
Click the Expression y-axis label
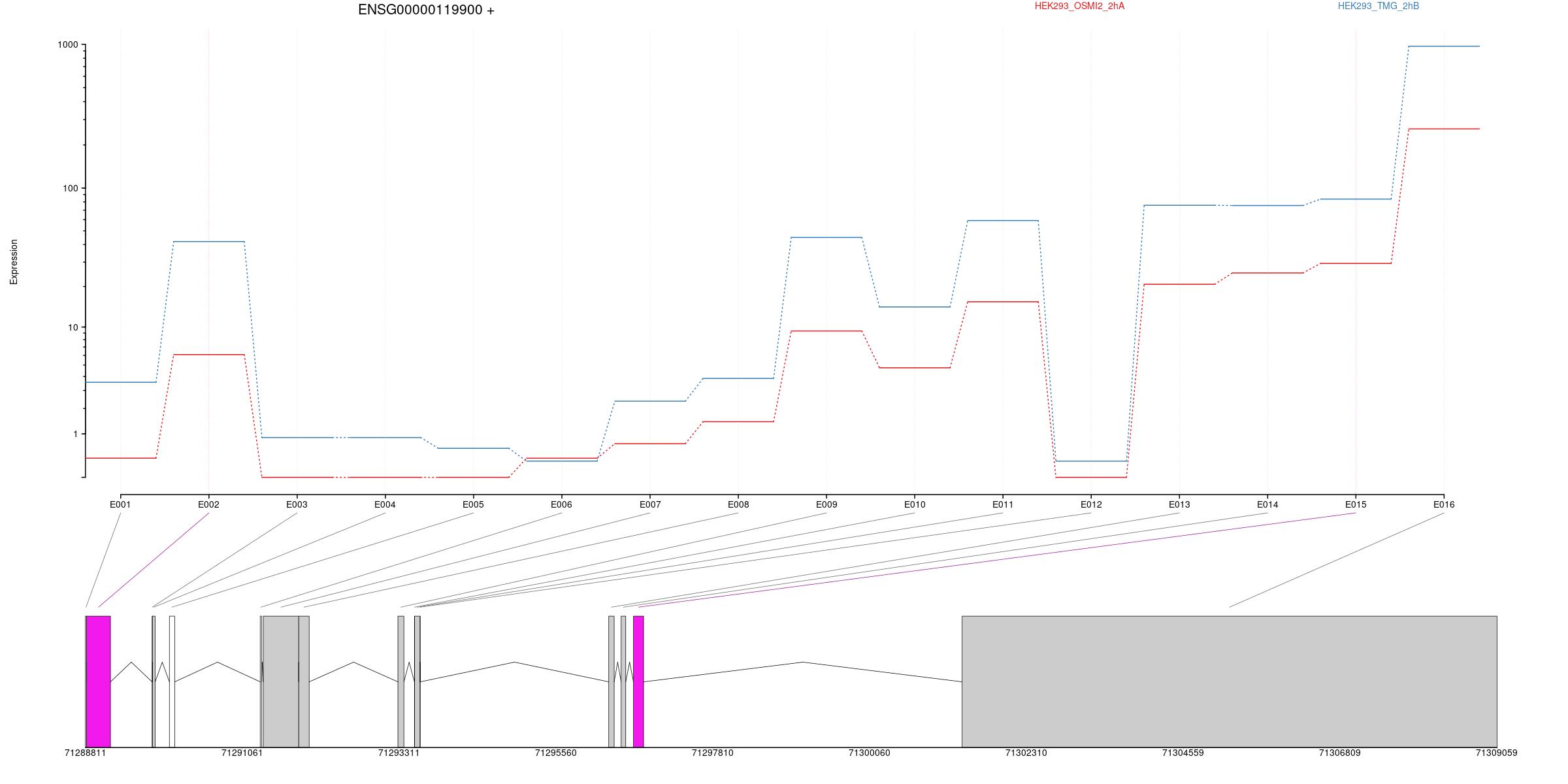[x=14, y=261]
